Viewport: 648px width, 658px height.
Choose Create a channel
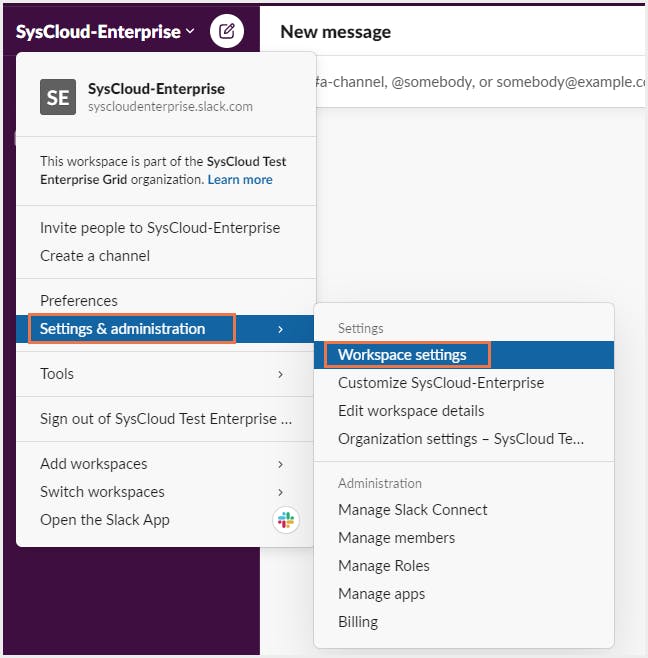[95, 256]
